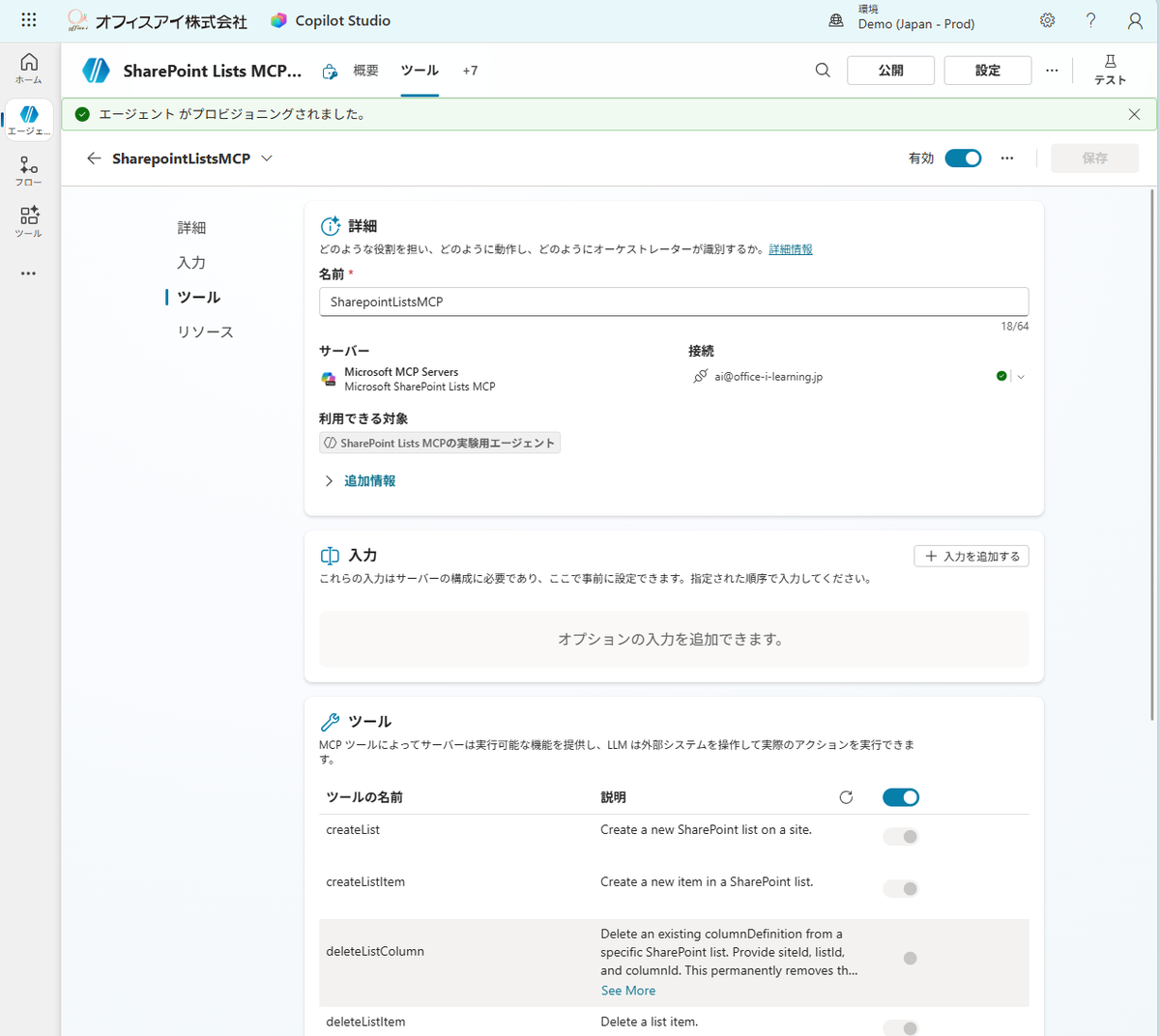Click the 公開 publish button
Image resolution: width=1160 pixels, height=1036 pixels.
point(890,71)
